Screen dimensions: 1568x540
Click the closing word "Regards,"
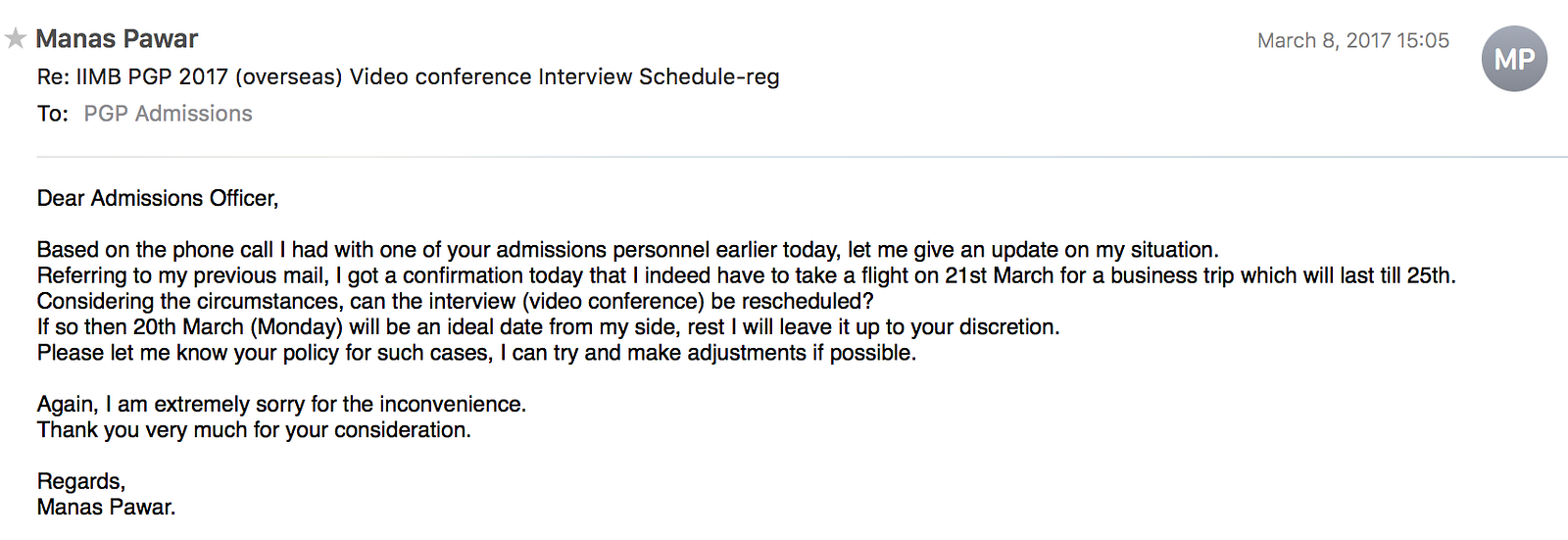tap(81, 481)
